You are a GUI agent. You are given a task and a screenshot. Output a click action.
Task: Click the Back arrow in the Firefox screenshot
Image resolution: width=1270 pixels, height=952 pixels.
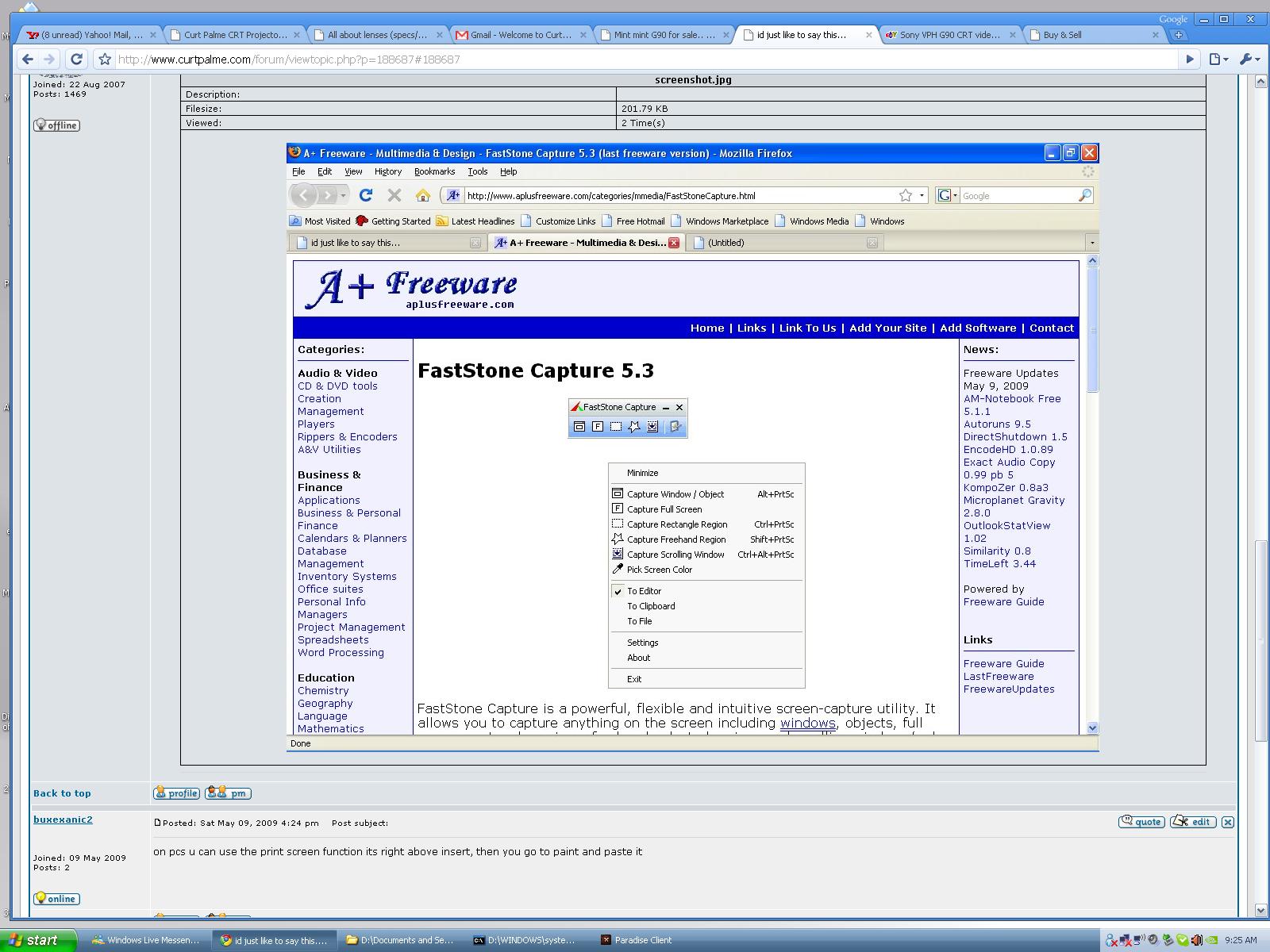tap(303, 195)
